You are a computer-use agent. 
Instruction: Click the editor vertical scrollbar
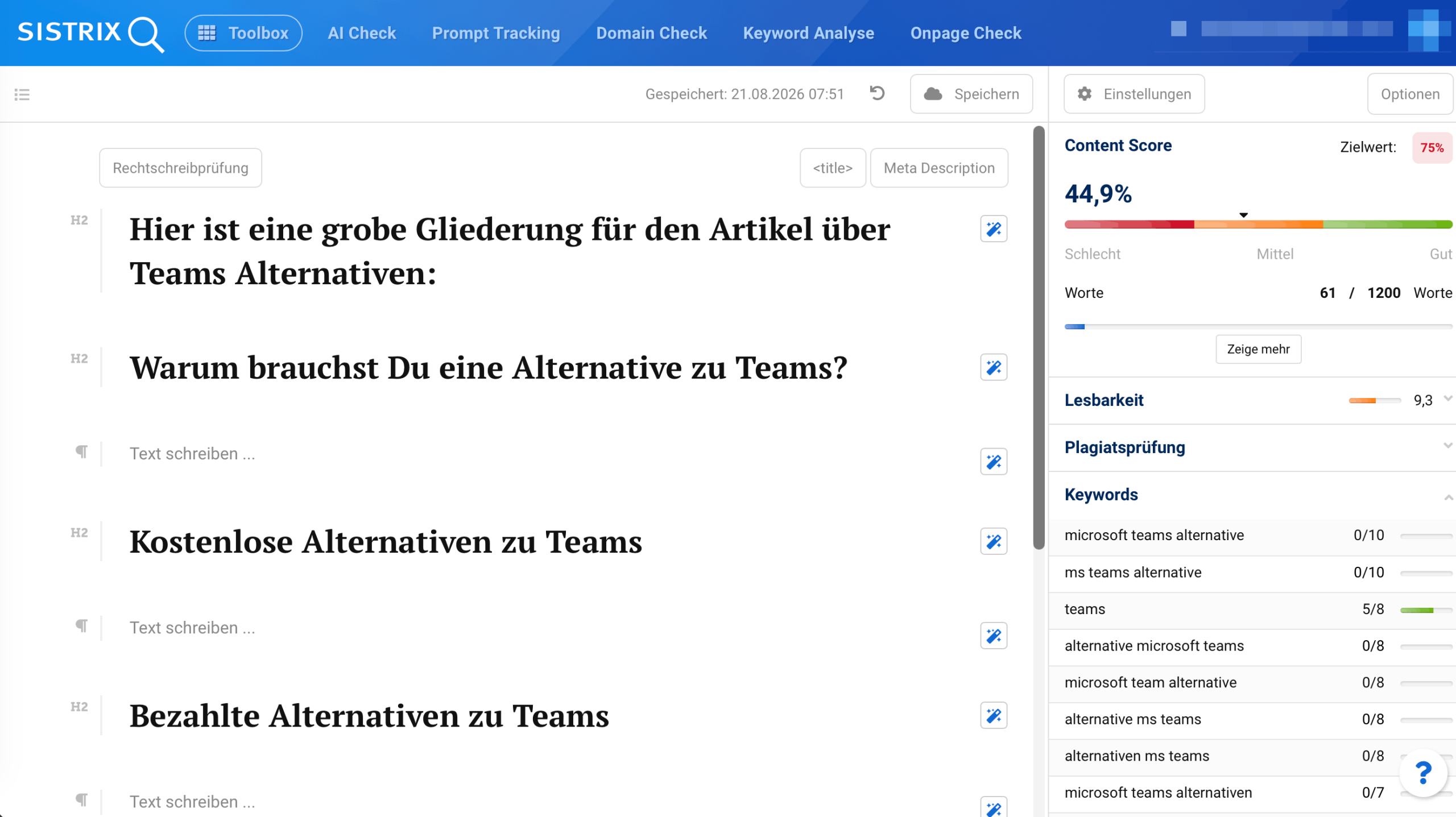pos(1039,338)
